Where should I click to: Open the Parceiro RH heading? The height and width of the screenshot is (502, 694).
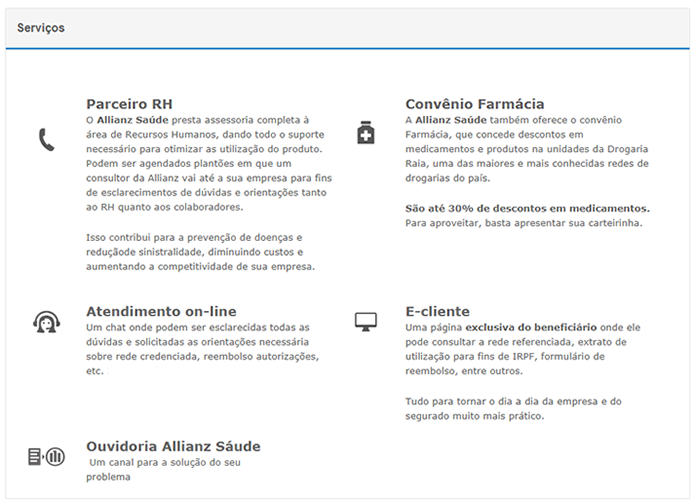coord(129,104)
